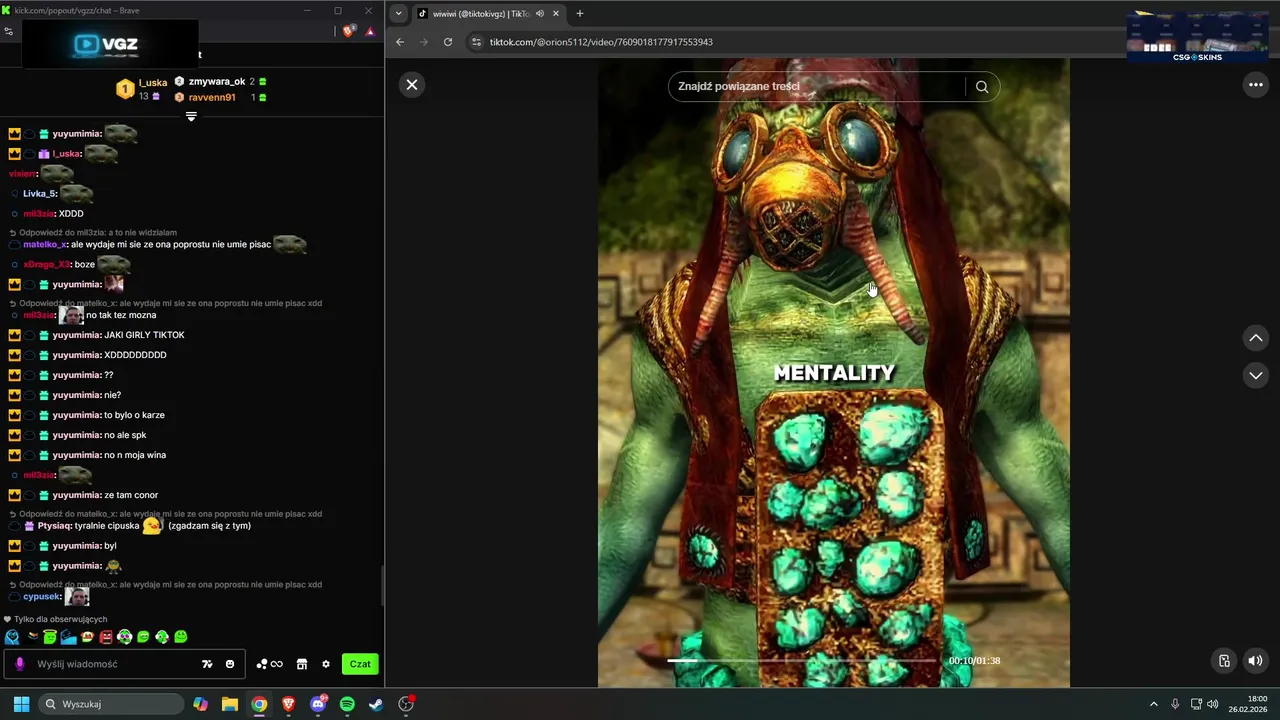This screenshot has width=1280, height=720.
Task: Mute tab via speaker icon on TikTok tab
Action: point(540,14)
